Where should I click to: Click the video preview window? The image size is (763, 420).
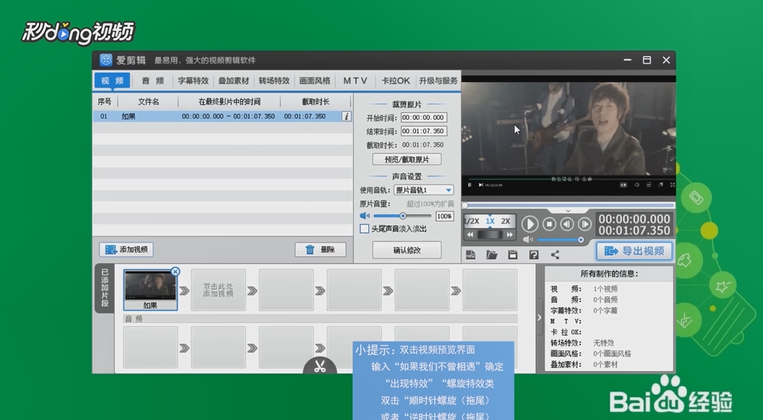click(x=568, y=136)
